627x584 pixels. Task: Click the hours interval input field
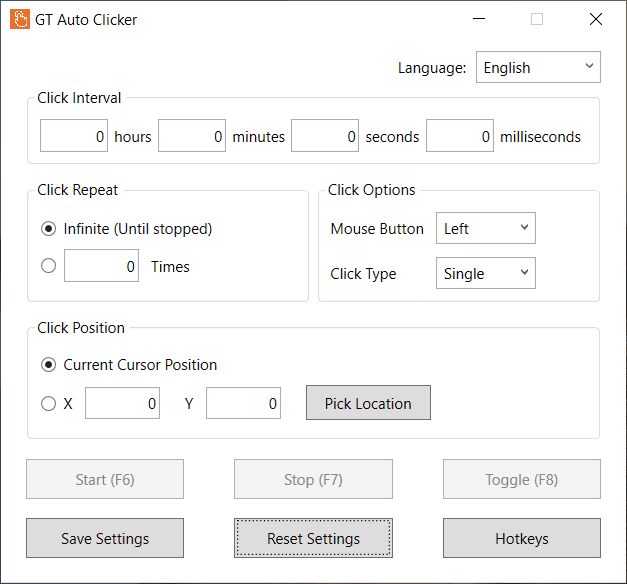(x=74, y=136)
